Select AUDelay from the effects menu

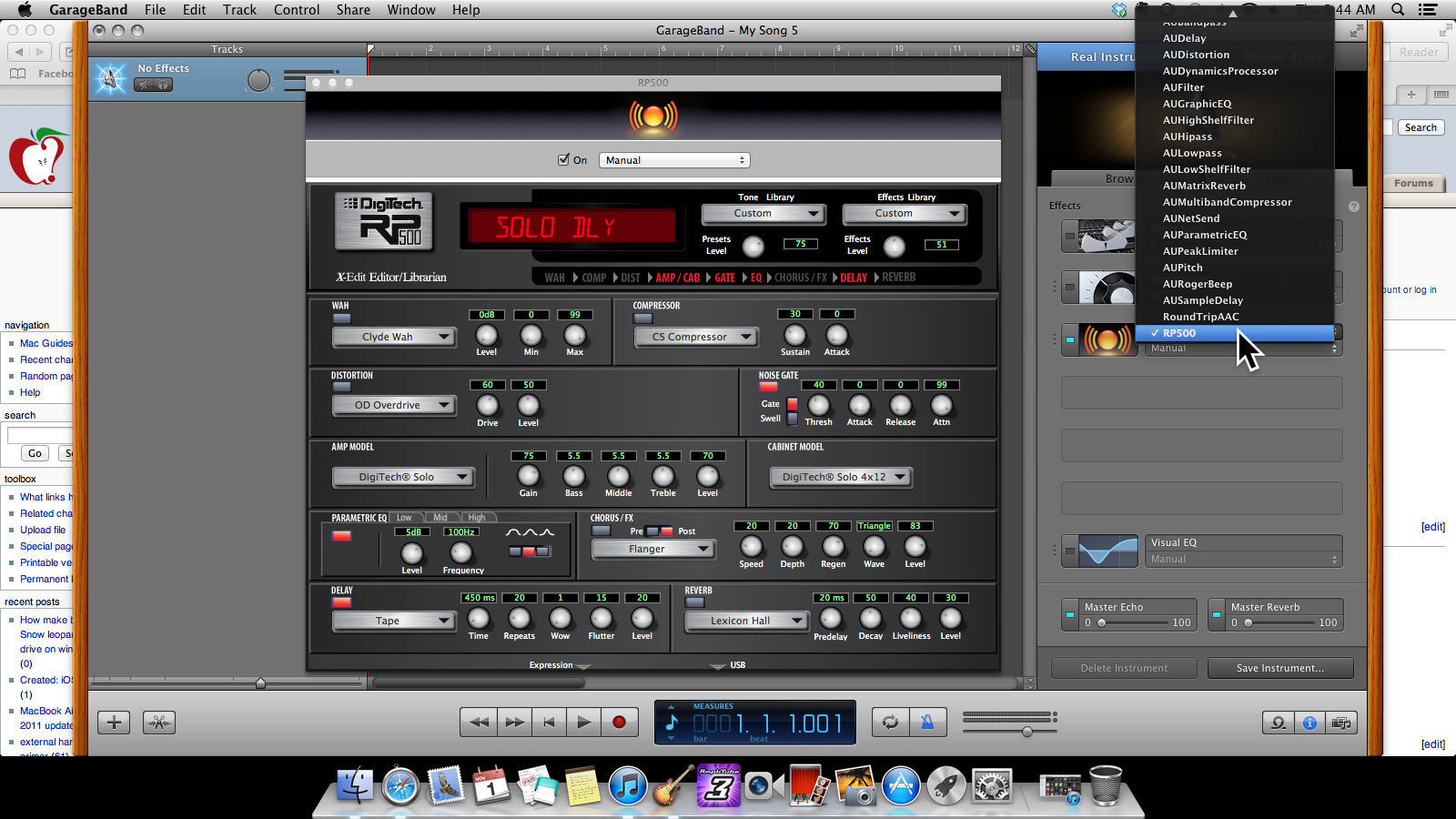(x=1235, y=38)
